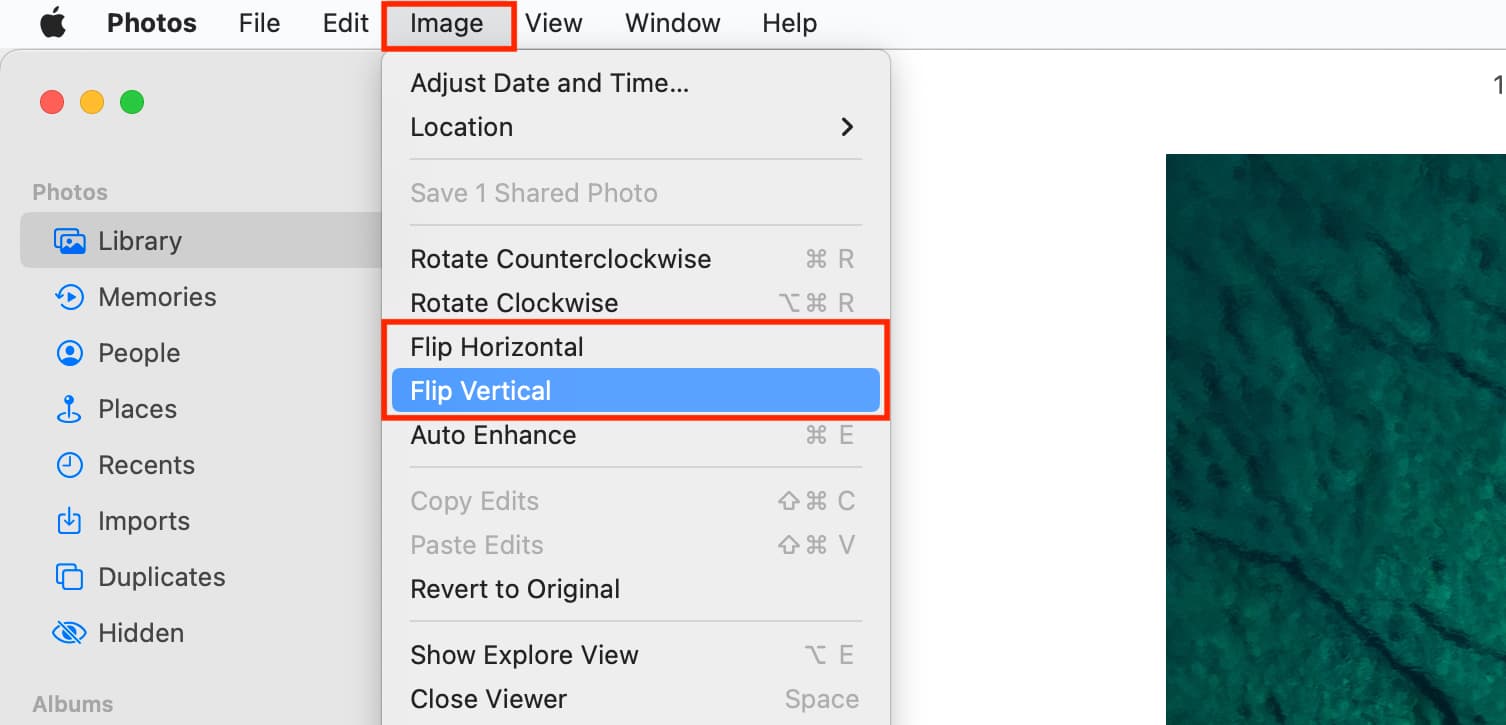Open the Imports section icon
Screen dimensions: 1506x725
click(69, 520)
